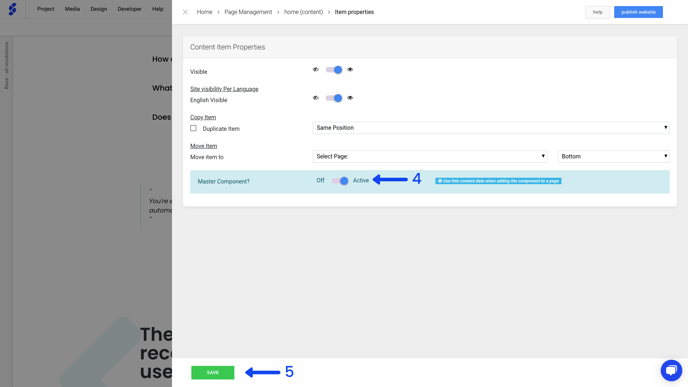Open the Same Position dropdown
Viewport: 688px width, 387px height.
coord(491,128)
